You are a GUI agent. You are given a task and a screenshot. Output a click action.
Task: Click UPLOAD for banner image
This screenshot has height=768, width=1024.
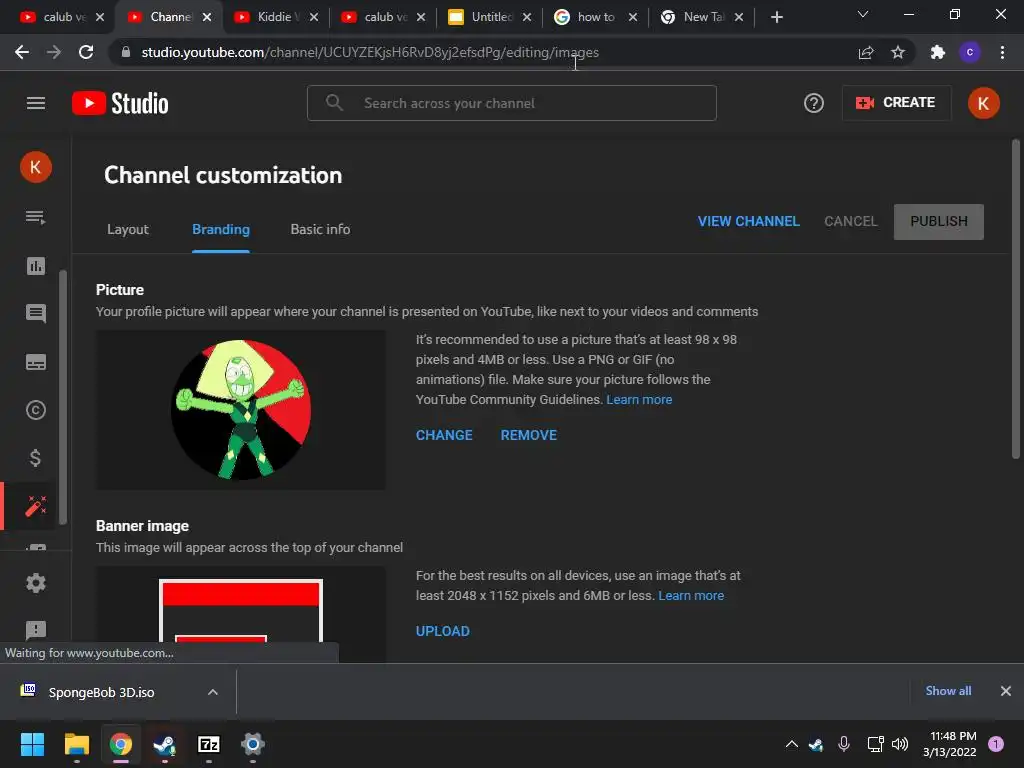pyautogui.click(x=443, y=631)
